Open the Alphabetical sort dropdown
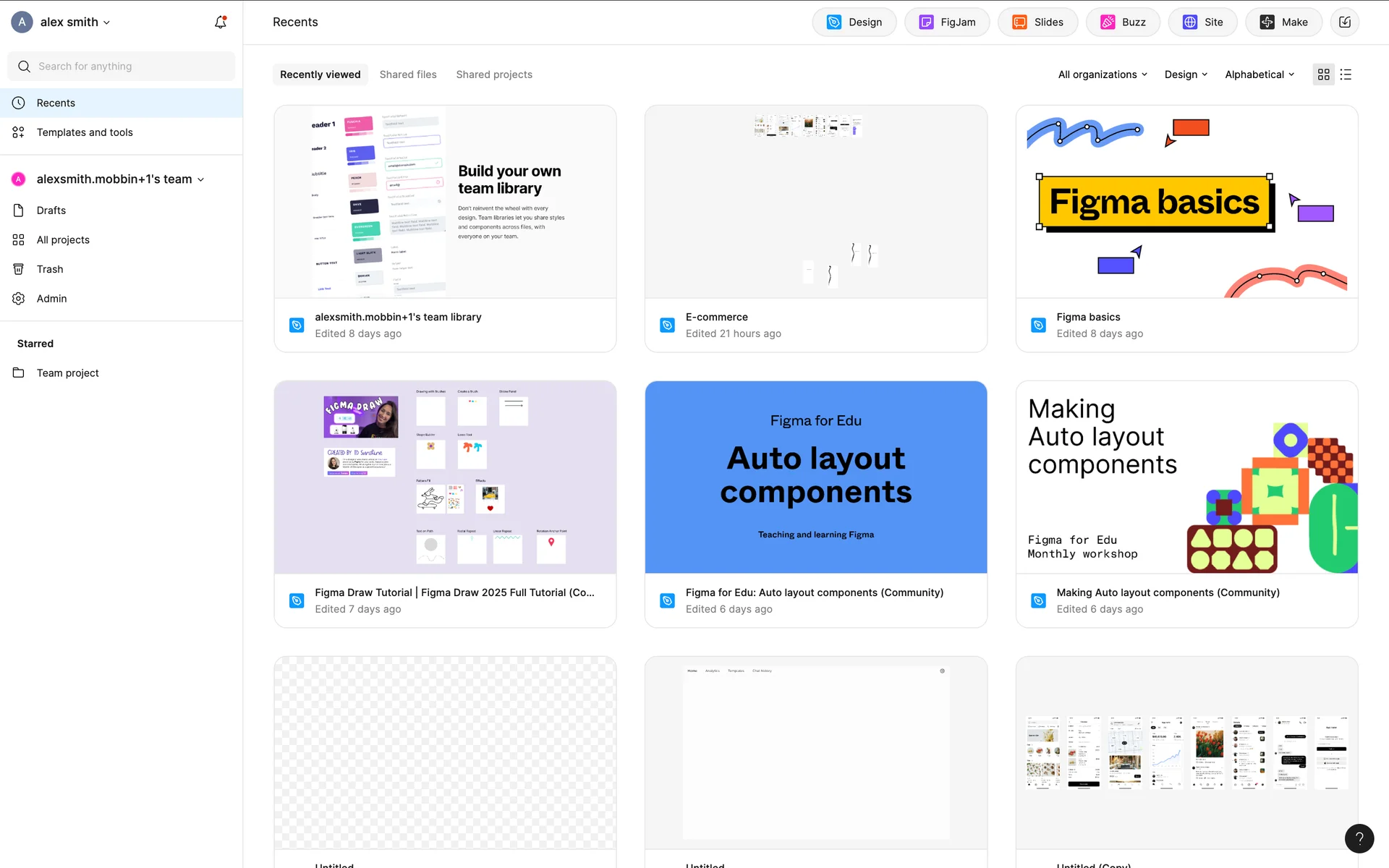 click(1260, 75)
